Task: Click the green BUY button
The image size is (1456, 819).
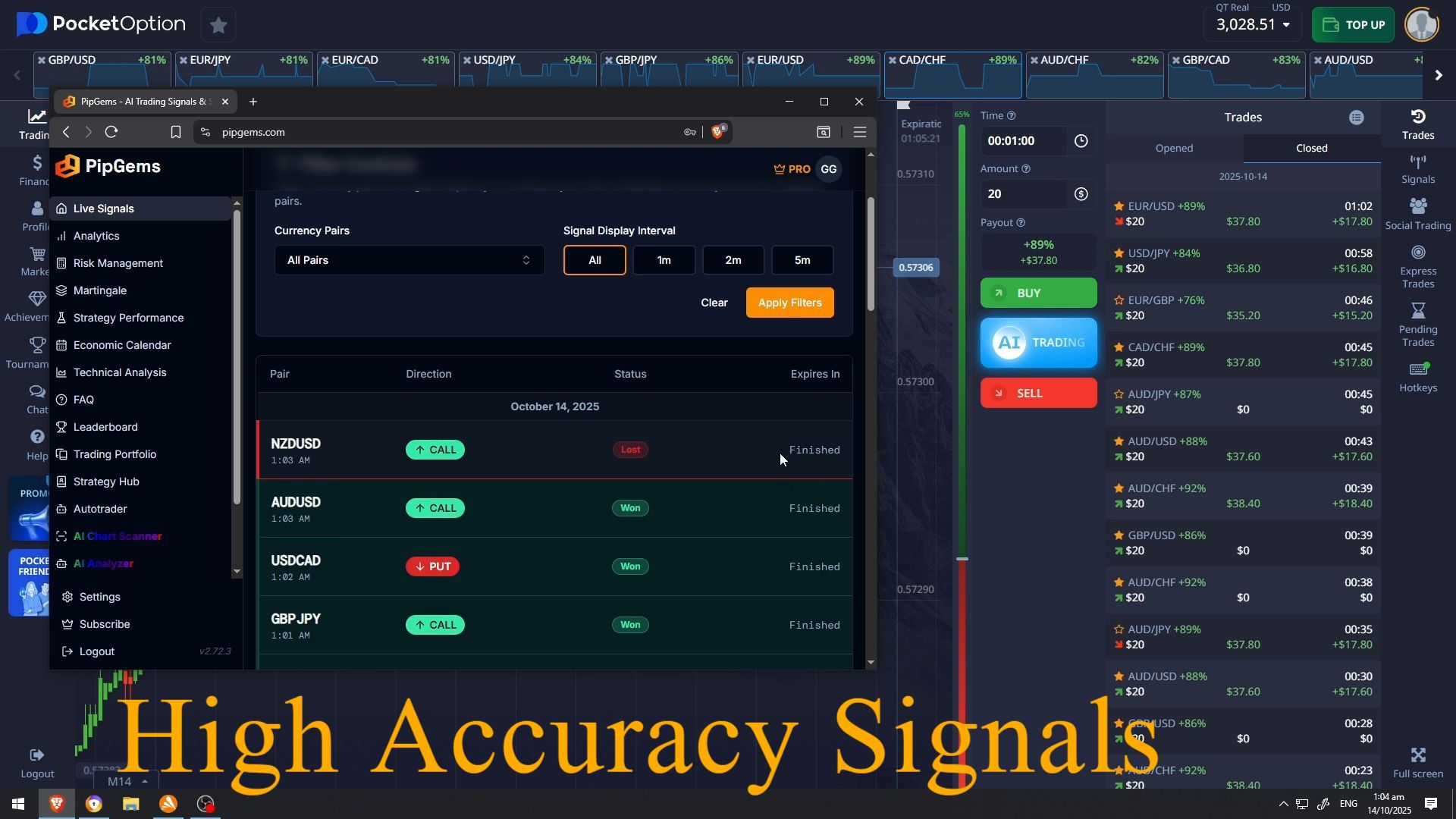Action: point(1037,293)
